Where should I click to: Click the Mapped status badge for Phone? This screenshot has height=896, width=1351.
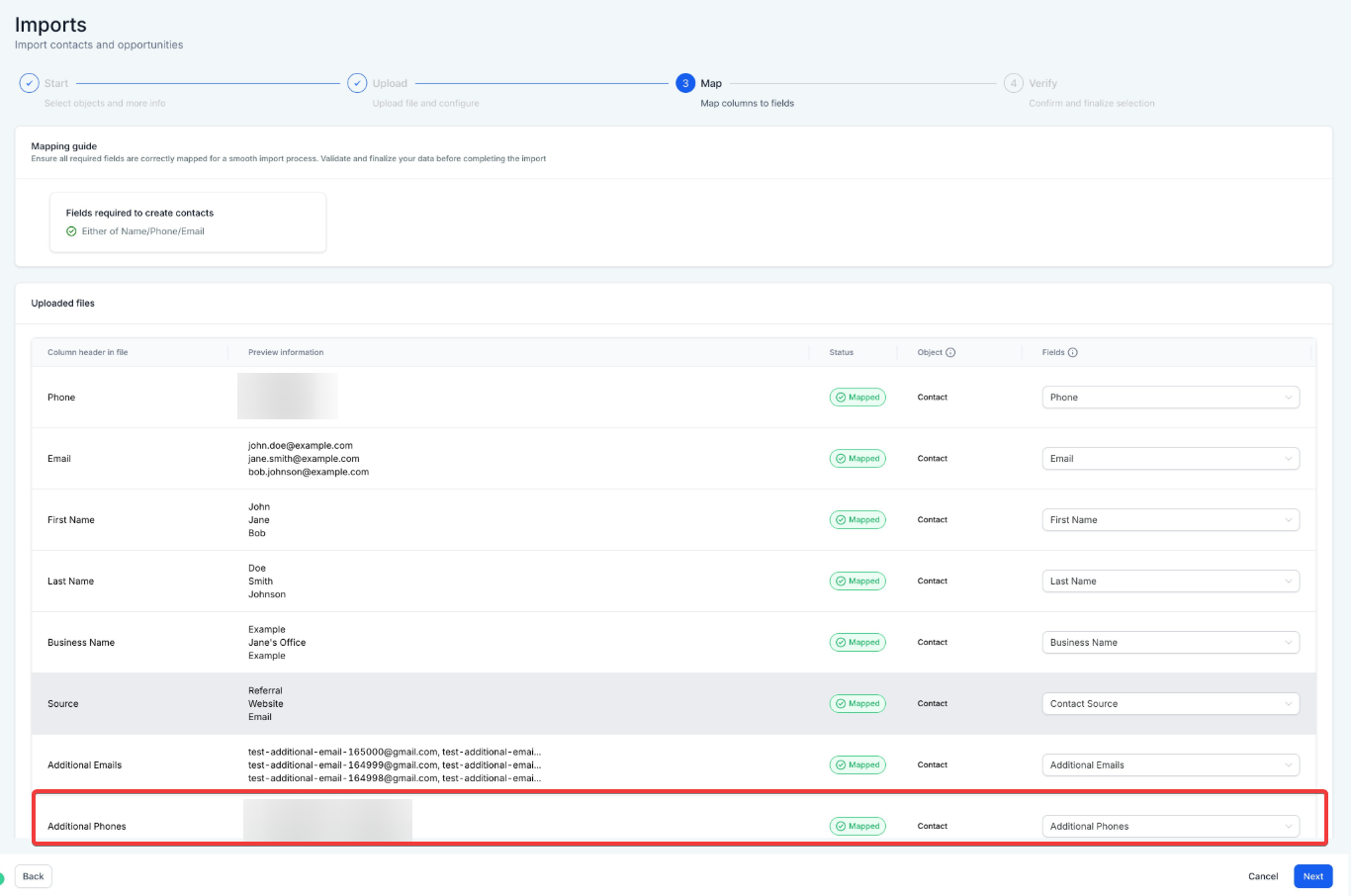(857, 398)
